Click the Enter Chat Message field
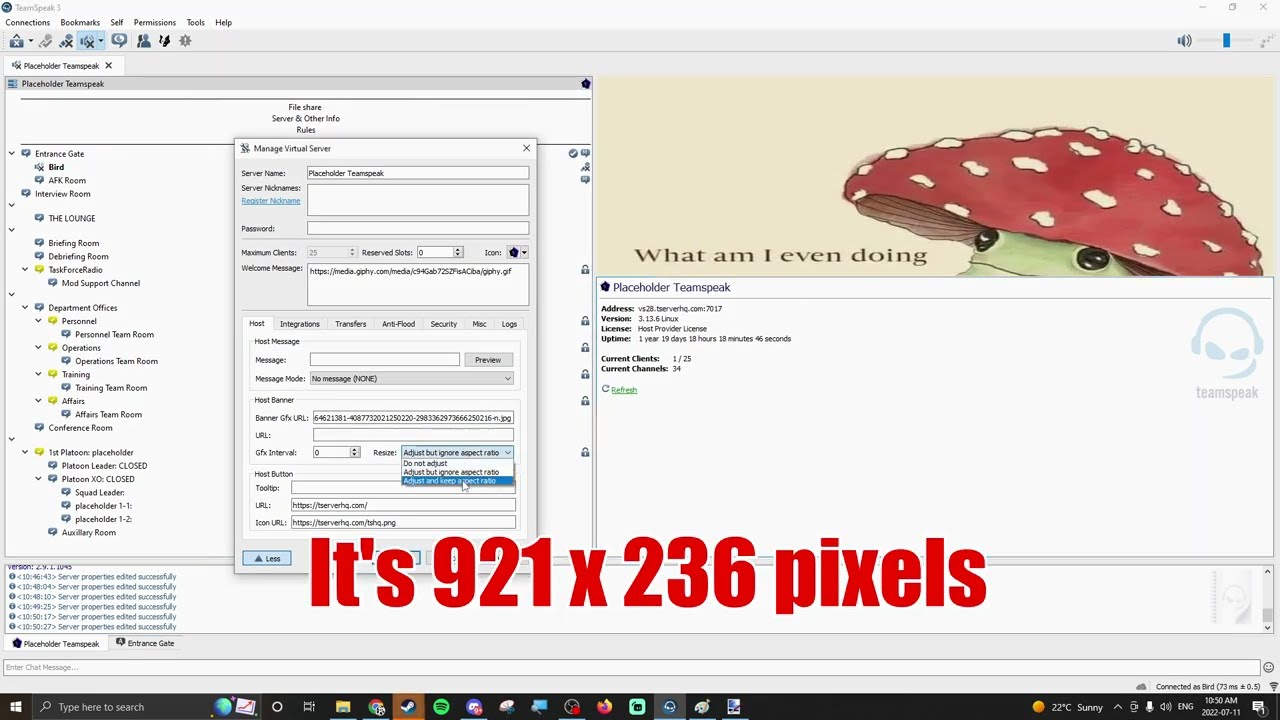1280x720 pixels. pyautogui.click(x=630, y=668)
